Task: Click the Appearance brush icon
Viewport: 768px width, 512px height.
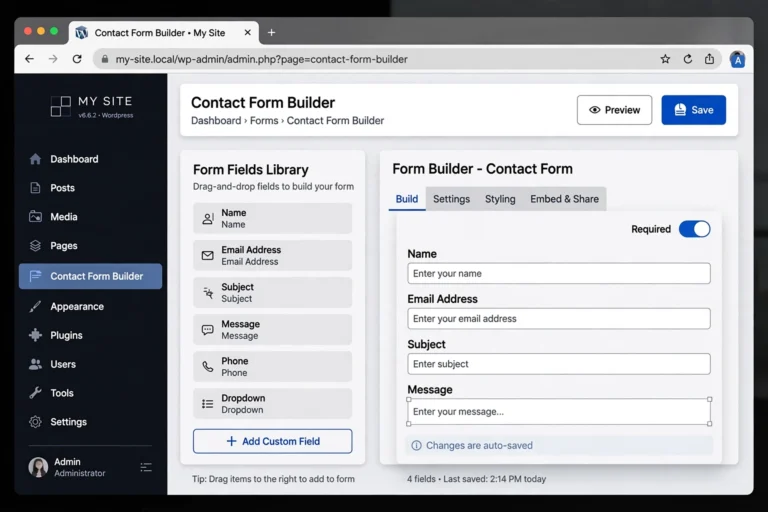Action: [x=35, y=307]
